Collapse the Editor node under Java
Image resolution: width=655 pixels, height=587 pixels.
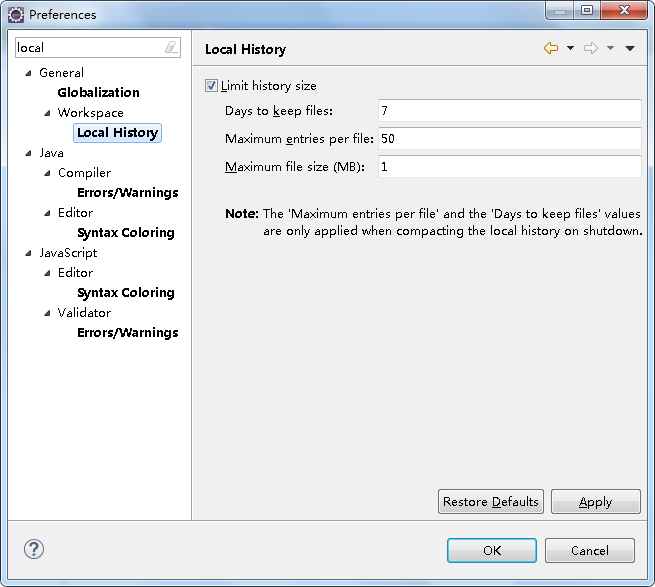pos(48,213)
